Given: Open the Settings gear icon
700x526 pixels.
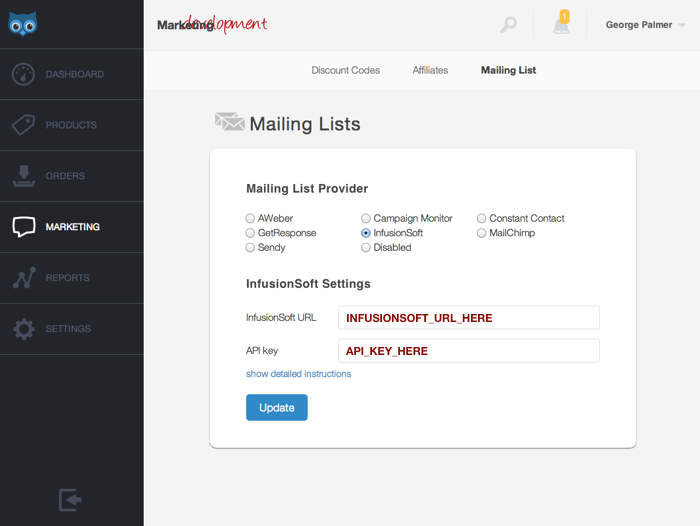Looking at the screenshot, I should (24, 329).
